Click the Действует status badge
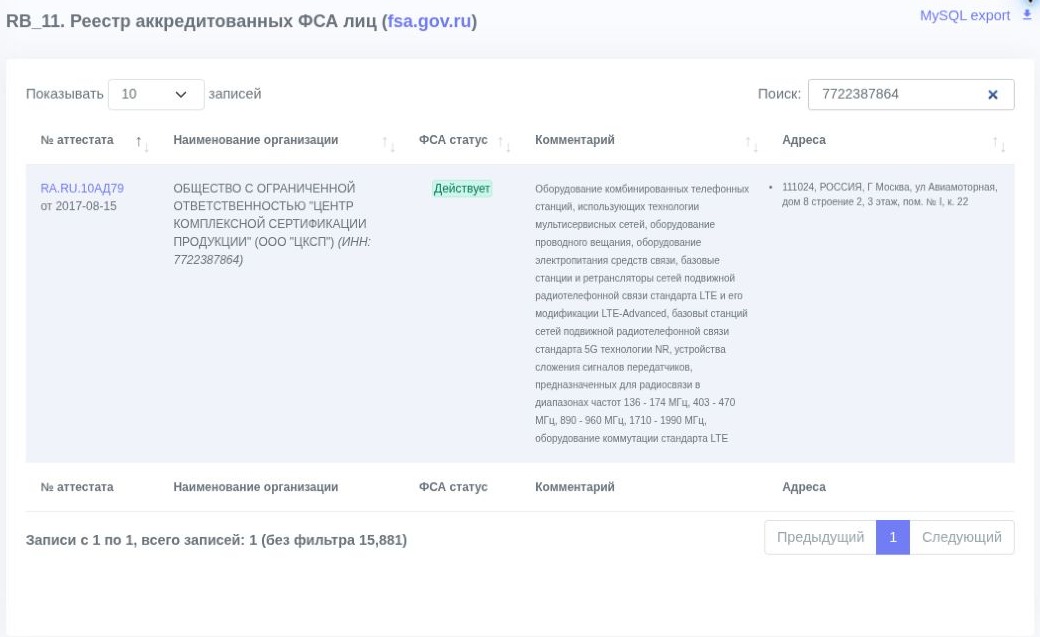1040x637 pixels. point(462,188)
